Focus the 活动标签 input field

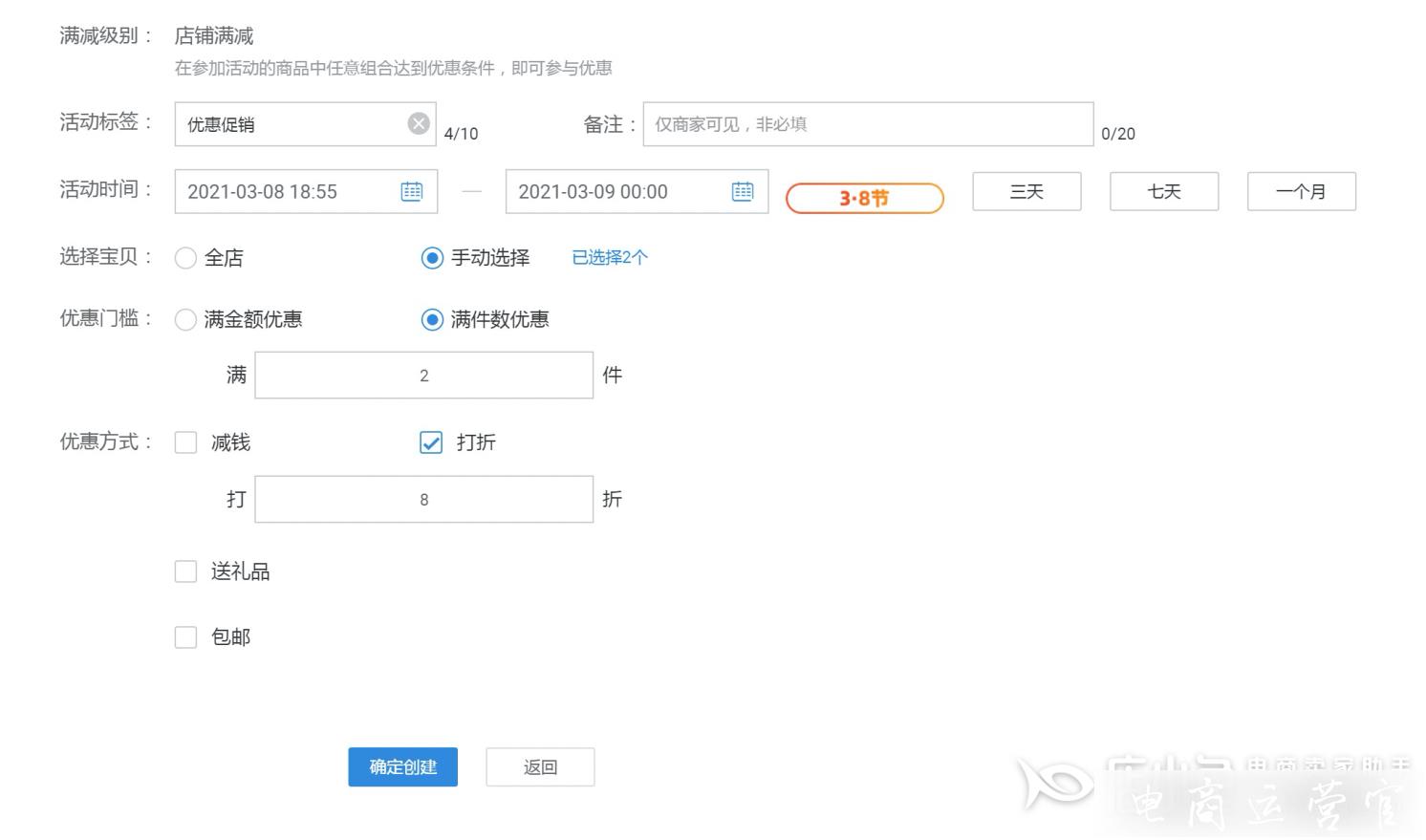pos(305,124)
